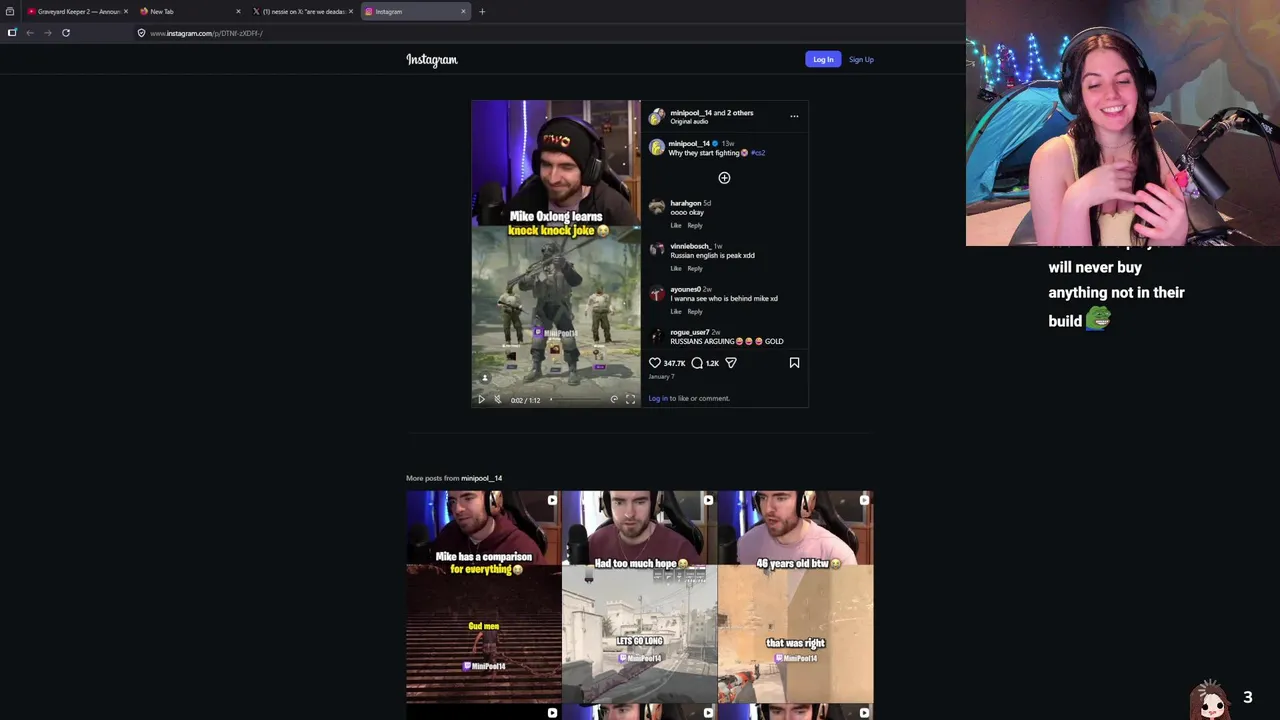Open 'Mike has a comparison for everything' reel
Image resolution: width=1280 pixels, height=720 pixels.
(x=484, y=597)
